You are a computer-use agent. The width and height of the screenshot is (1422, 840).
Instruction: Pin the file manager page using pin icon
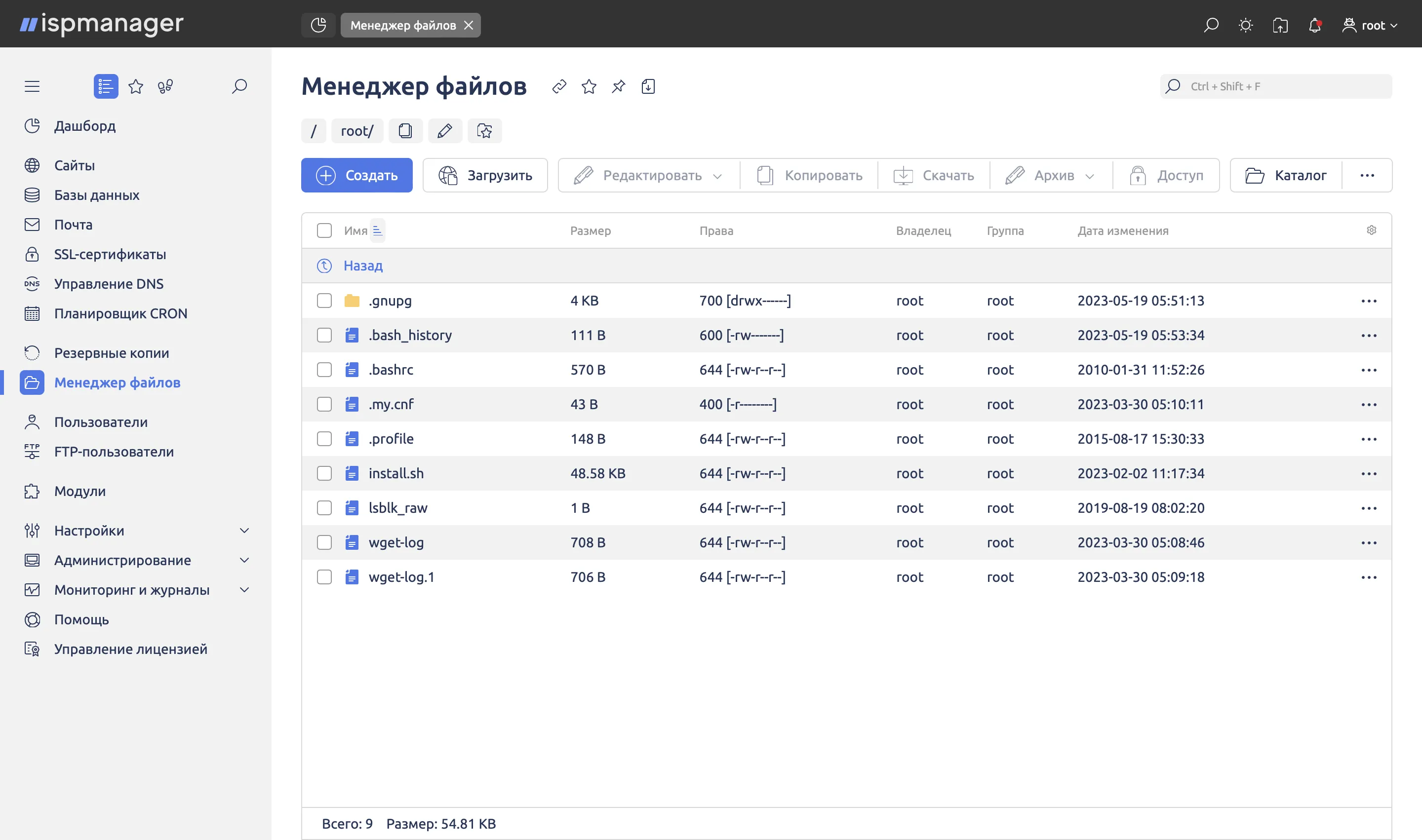pyautogui.click(x=618, y=86)
